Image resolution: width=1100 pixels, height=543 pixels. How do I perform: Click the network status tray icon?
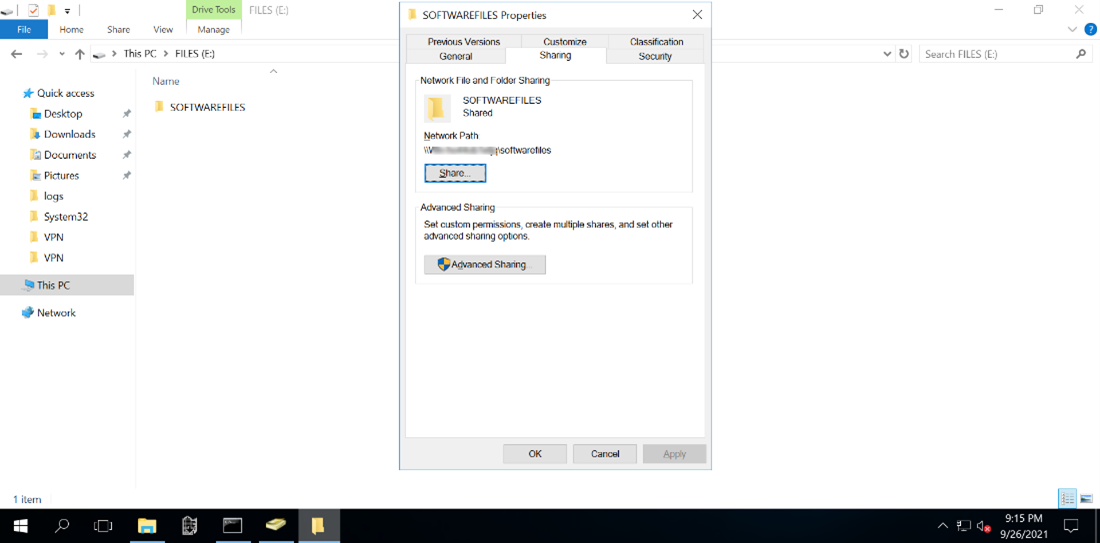point(965,525)
